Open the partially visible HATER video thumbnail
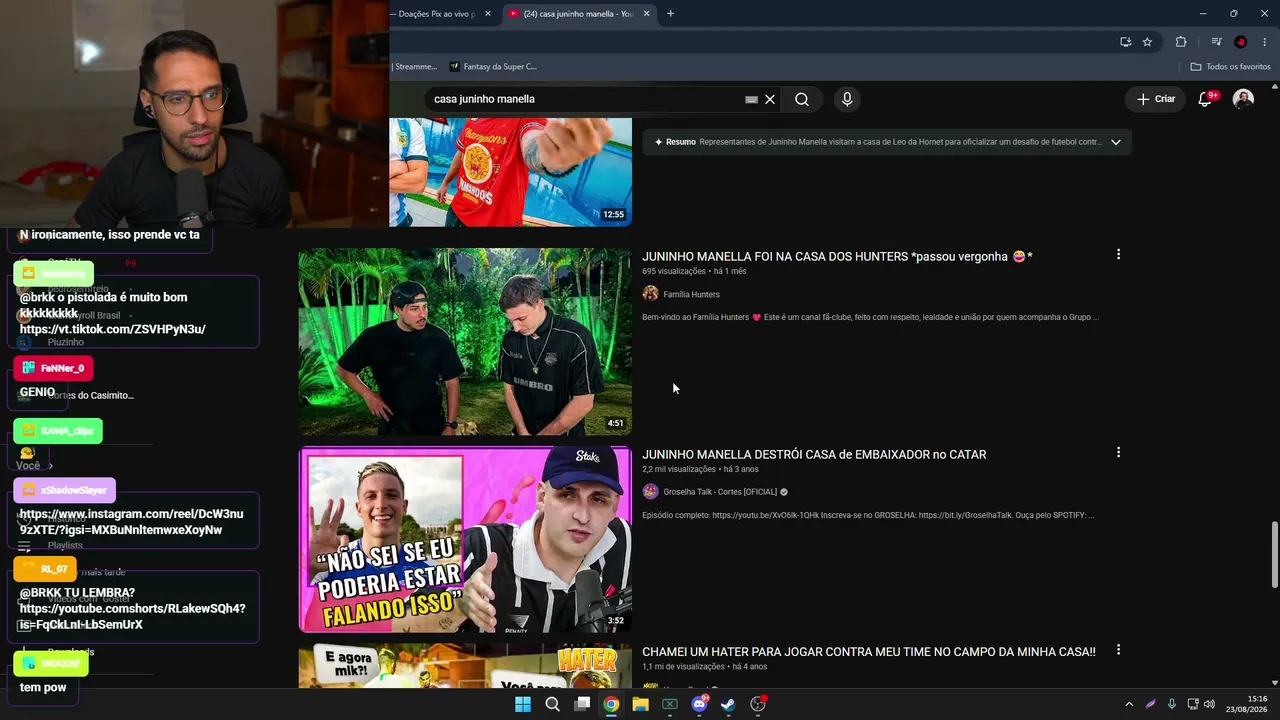 click(465, 666)
